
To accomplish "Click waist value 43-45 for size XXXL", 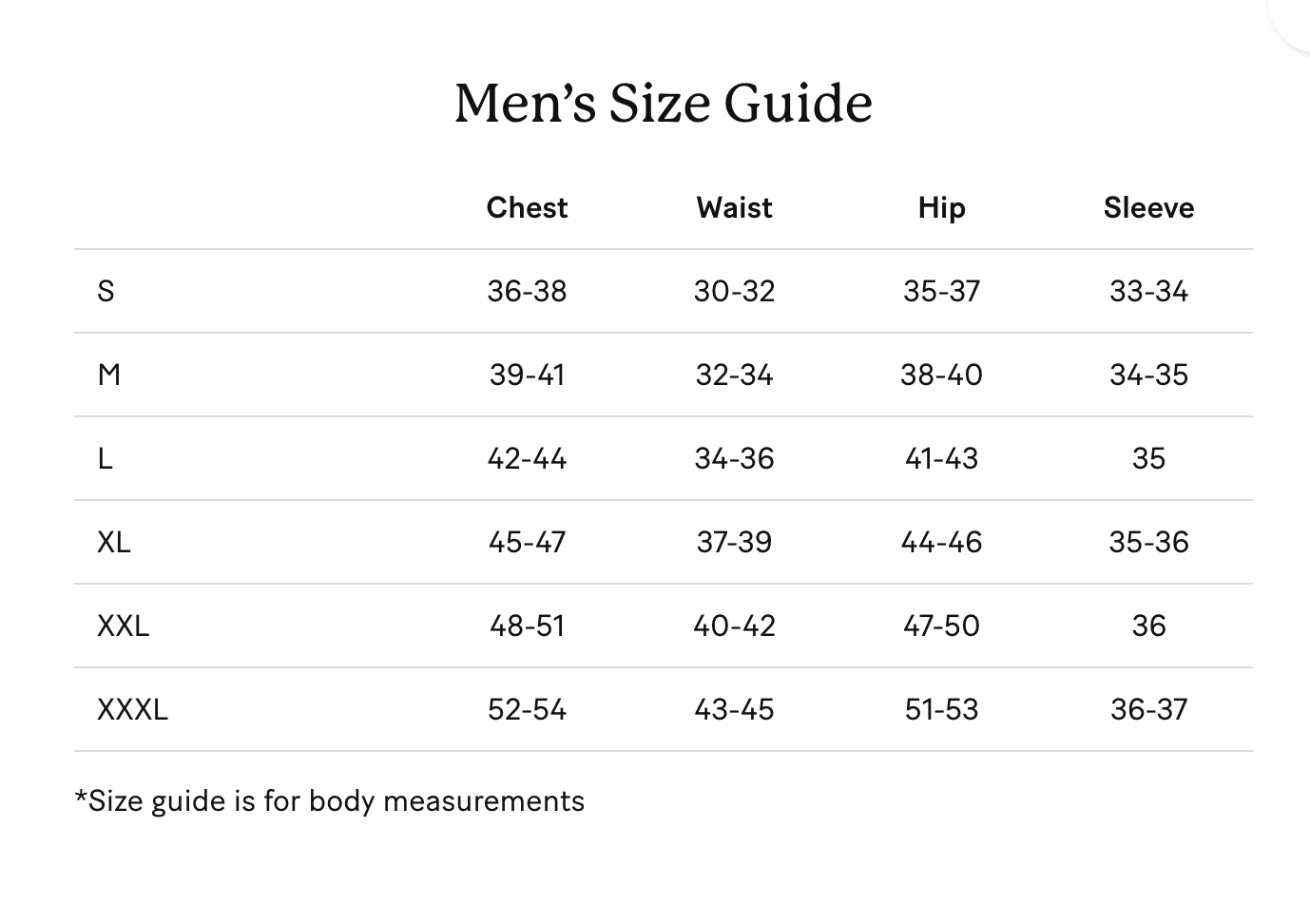I will pos(734,709).
